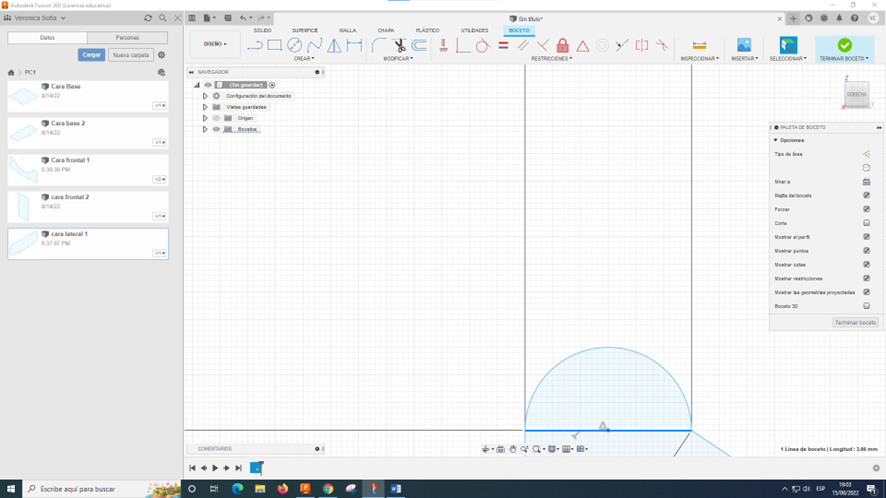Search in the data panel

click(x=163, y=18)
